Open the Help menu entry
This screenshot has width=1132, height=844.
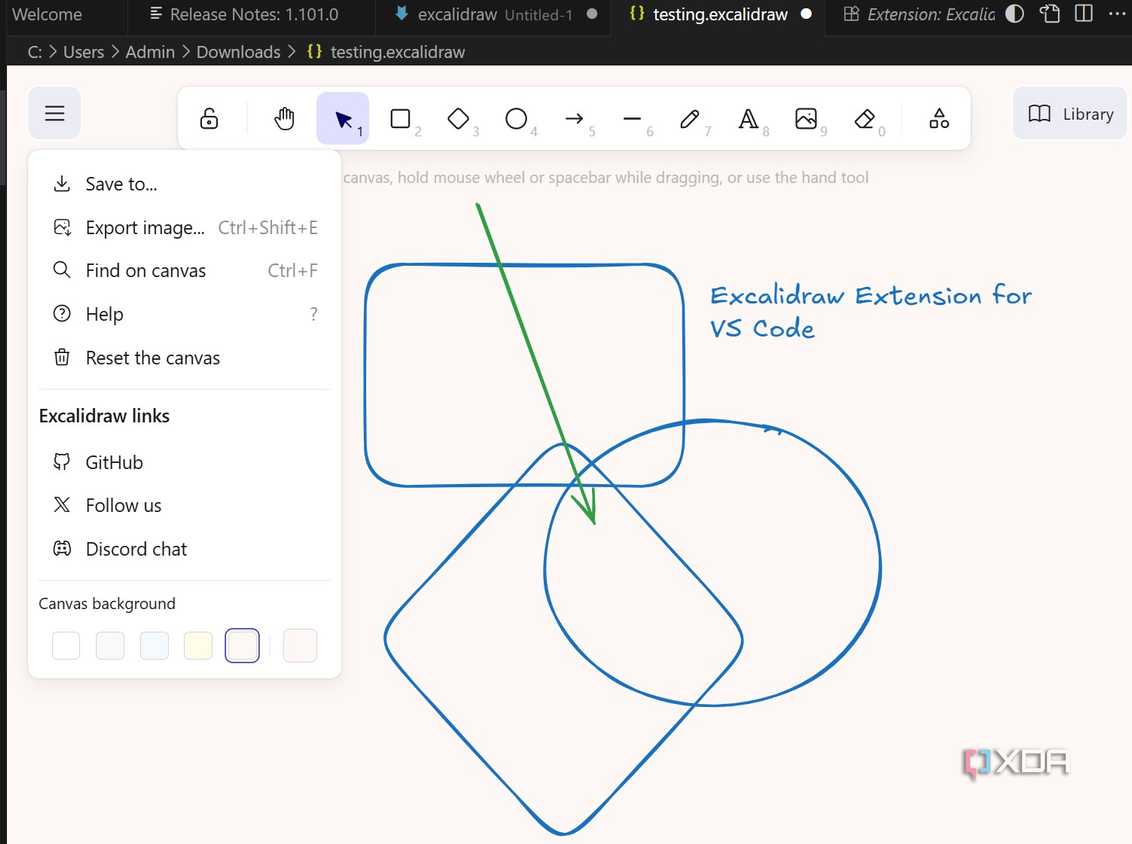pos(185,314)
